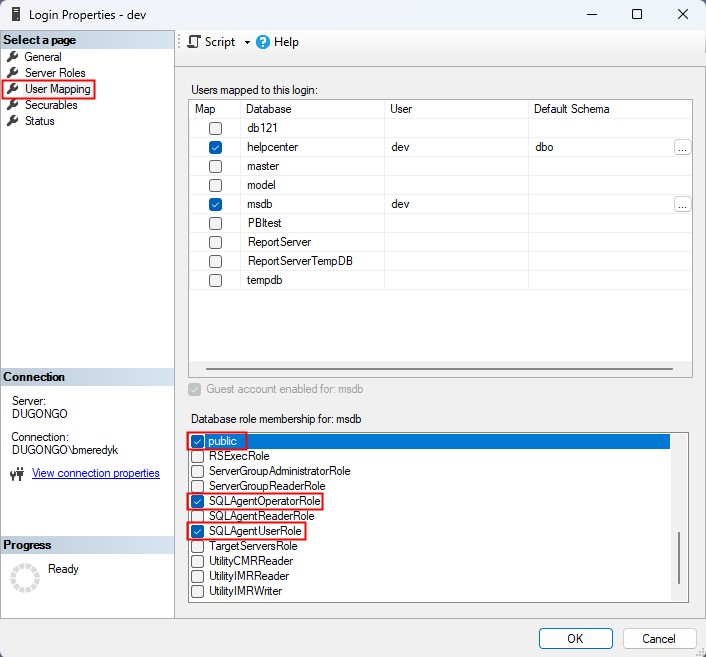Uncheck the msdb map checkbox
This screenshot has height=657, width=706.
pos(215,204)
